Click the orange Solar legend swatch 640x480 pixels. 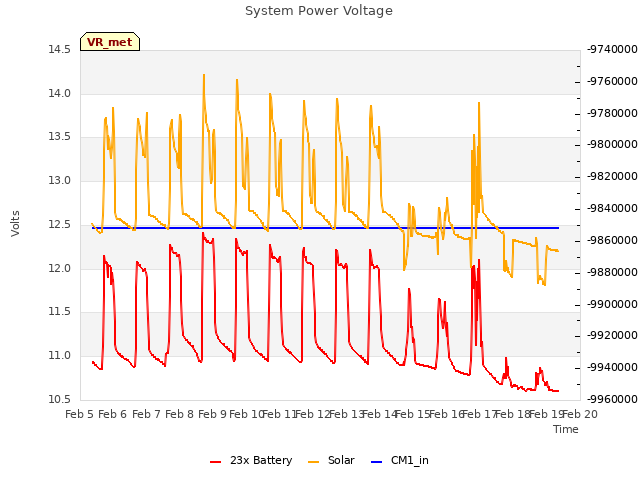pyautogui.click(x=313, y=462)
